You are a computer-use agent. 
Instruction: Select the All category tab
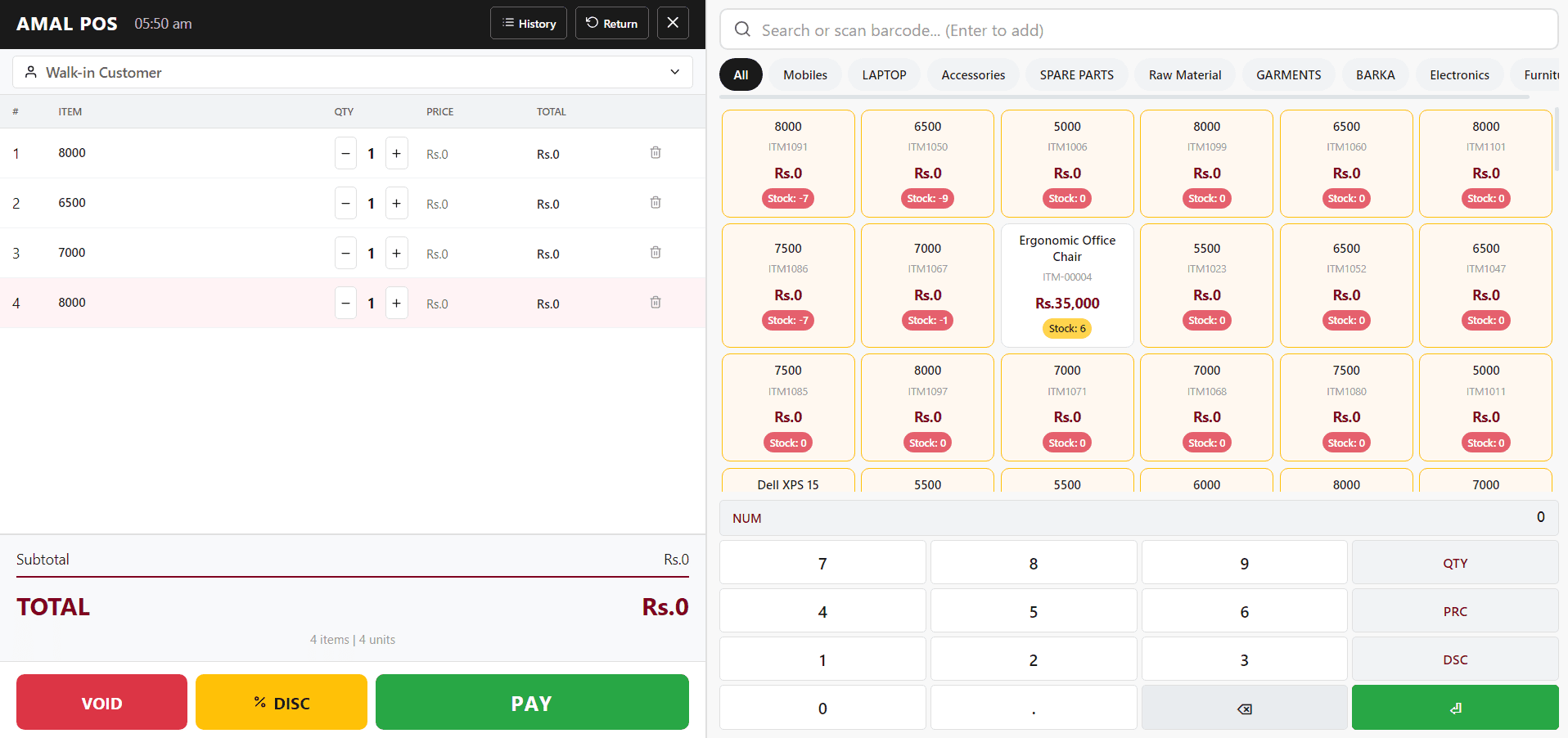(741, 74)
